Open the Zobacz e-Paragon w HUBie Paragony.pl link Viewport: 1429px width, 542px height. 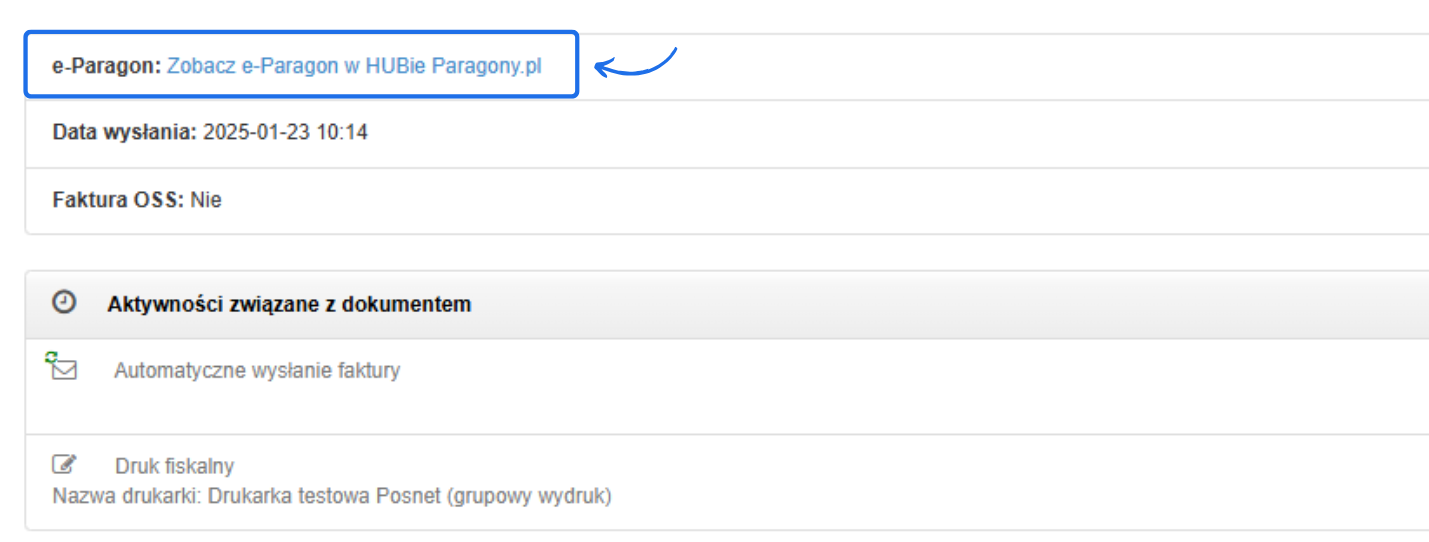click(354, 66)
